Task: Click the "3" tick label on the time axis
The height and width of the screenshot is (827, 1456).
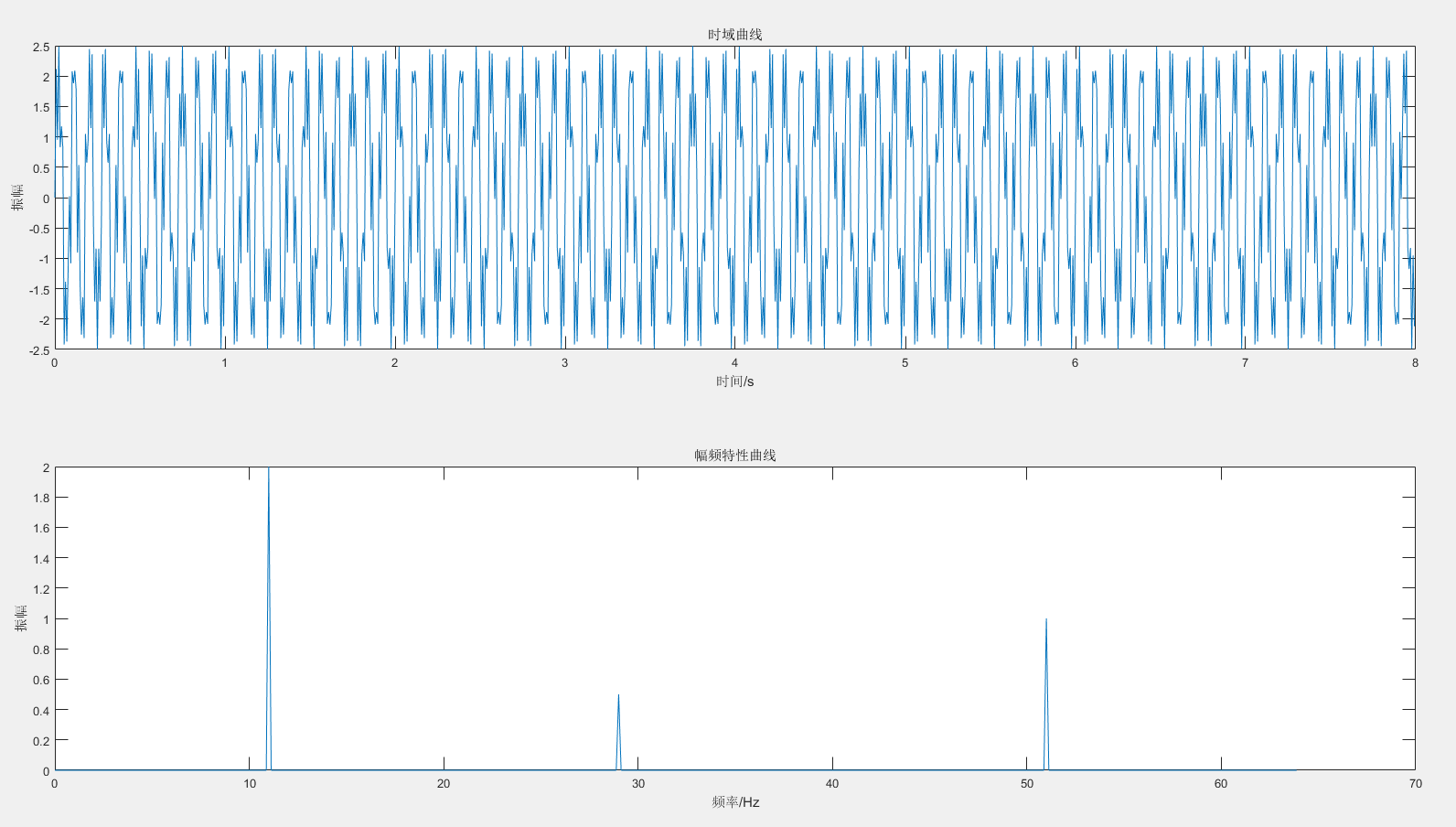Action: click(565, 363)
